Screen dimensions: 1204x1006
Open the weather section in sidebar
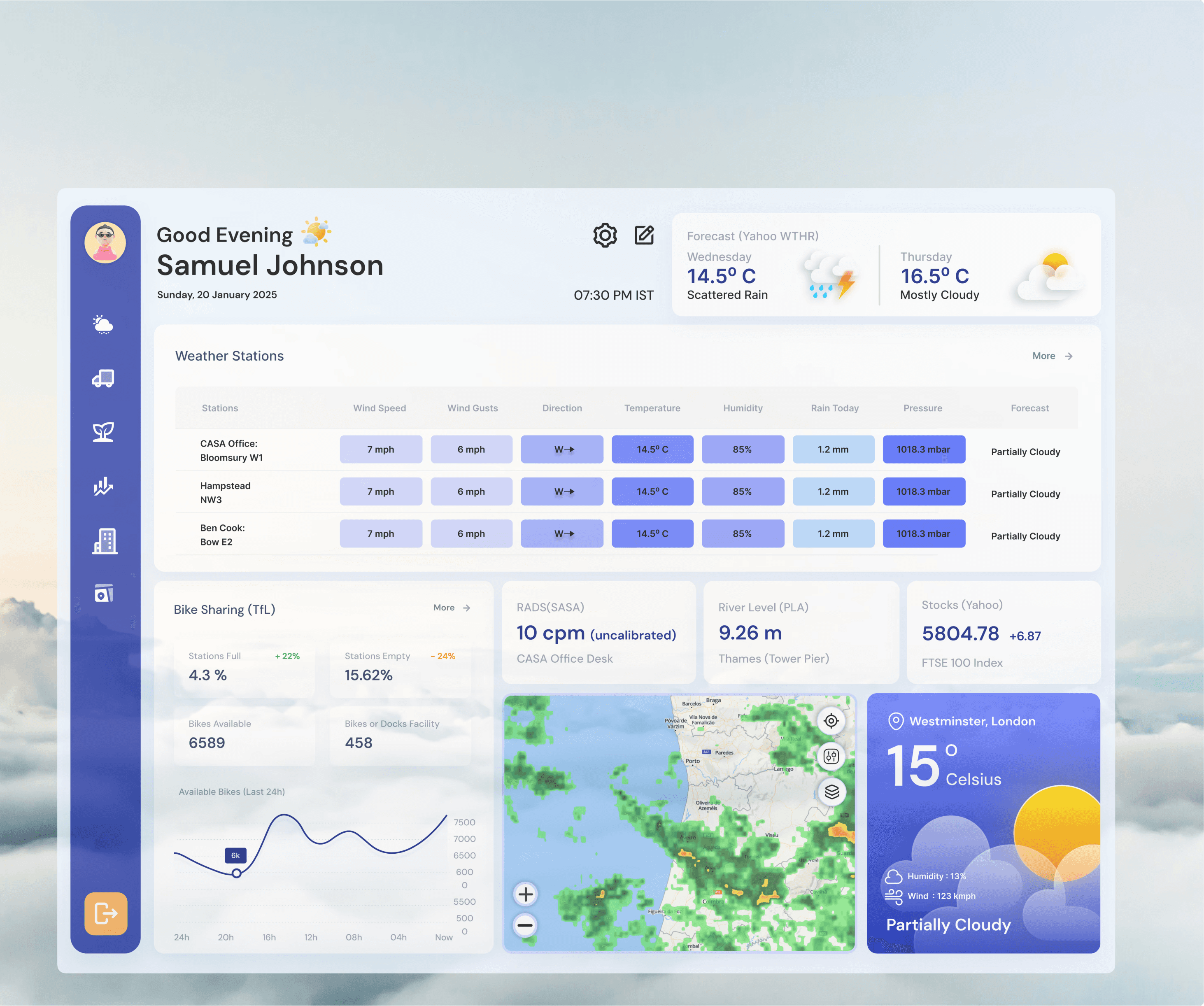point(103,324)
